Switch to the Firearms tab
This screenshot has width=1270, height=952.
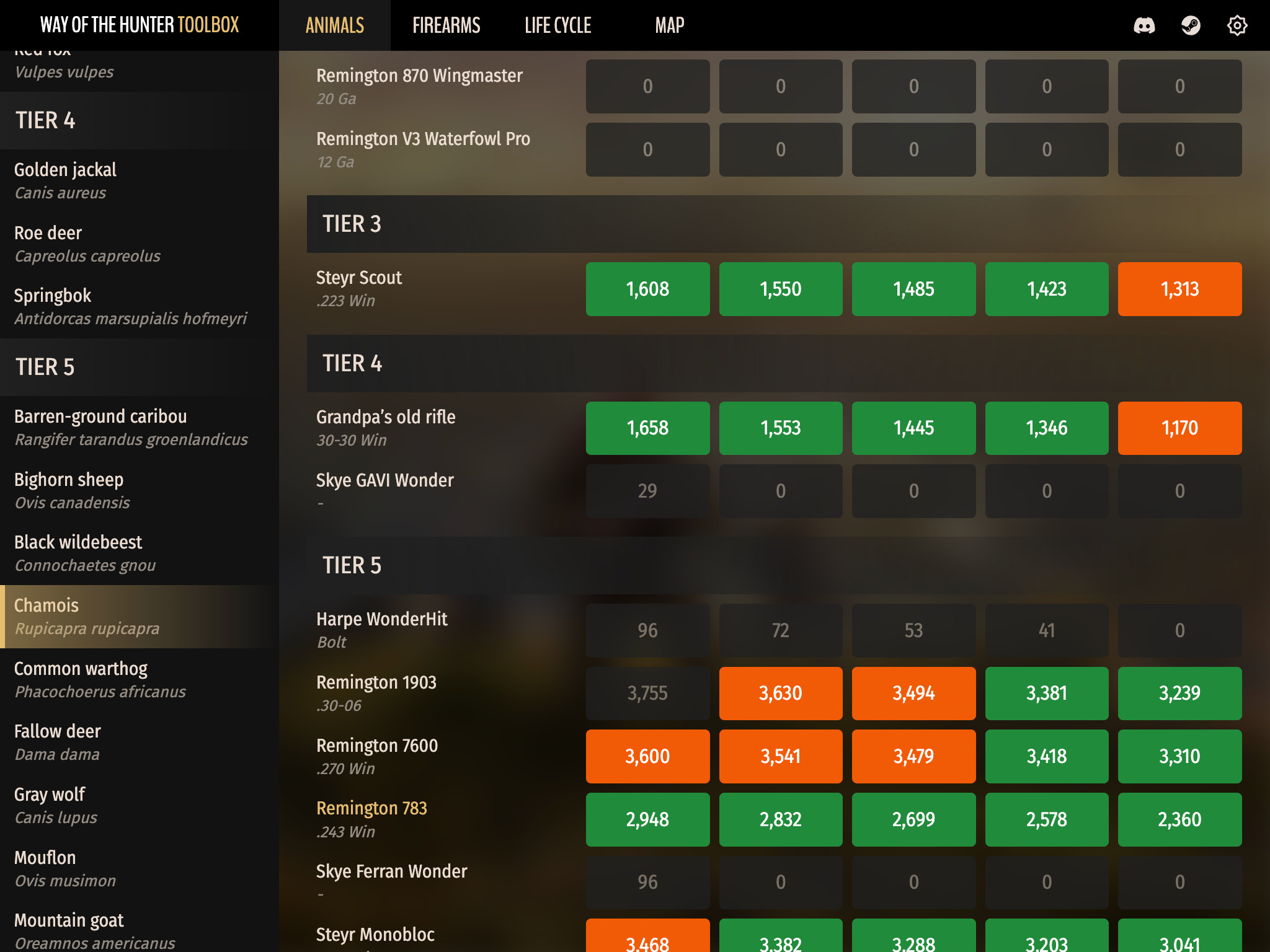446,25
